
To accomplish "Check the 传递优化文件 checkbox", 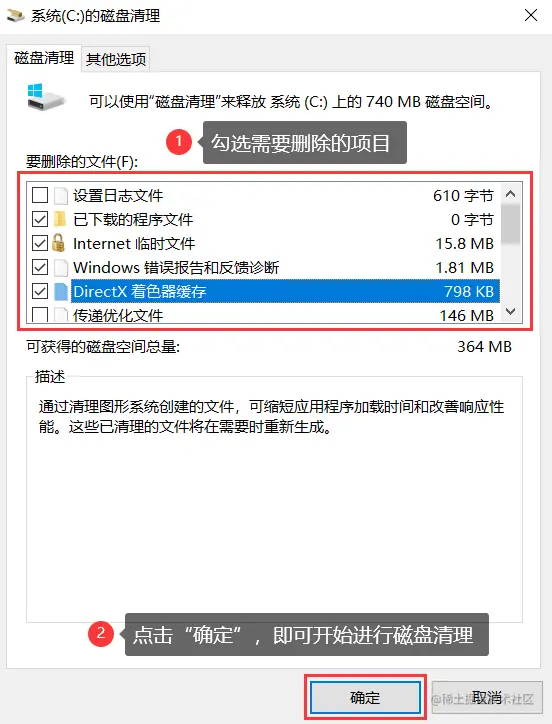I will (x=40, y=315).
